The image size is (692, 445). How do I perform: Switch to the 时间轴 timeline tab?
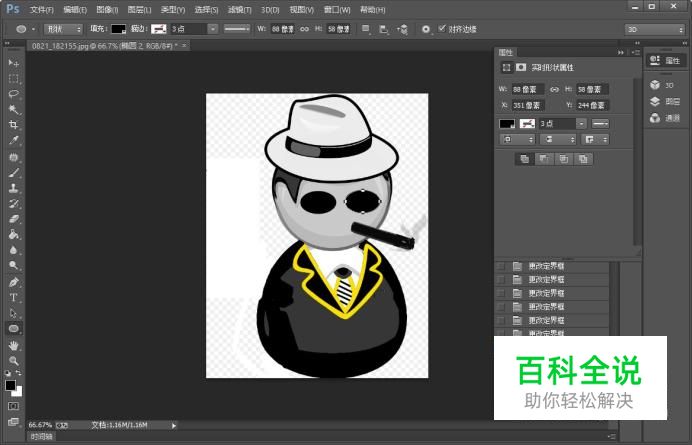pos(41,437)
